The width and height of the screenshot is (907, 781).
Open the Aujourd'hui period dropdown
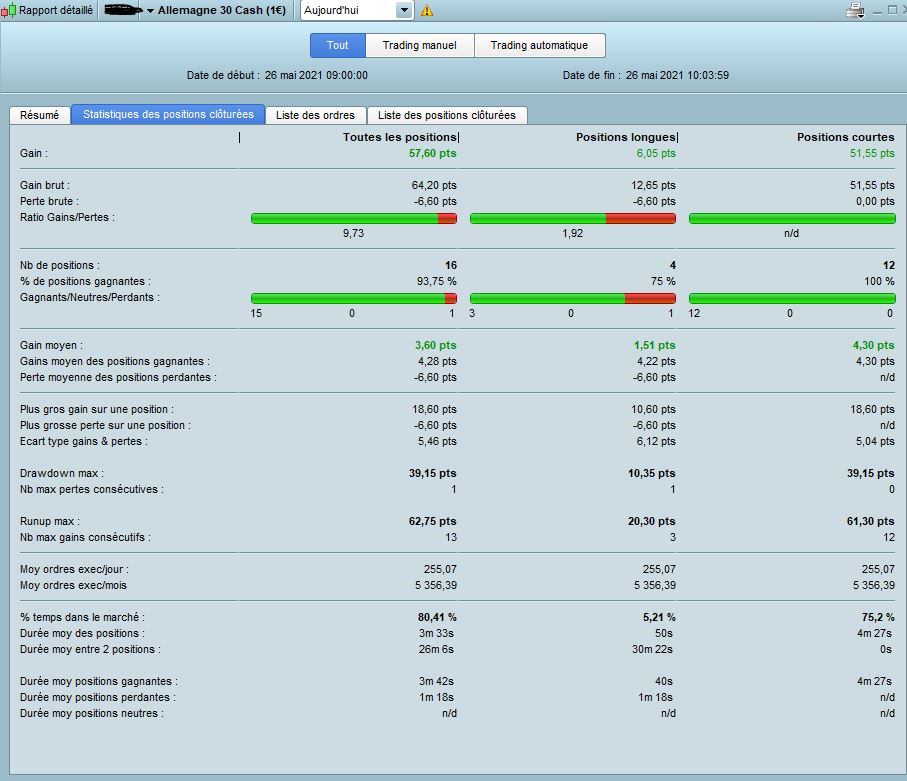pos(404,11)
